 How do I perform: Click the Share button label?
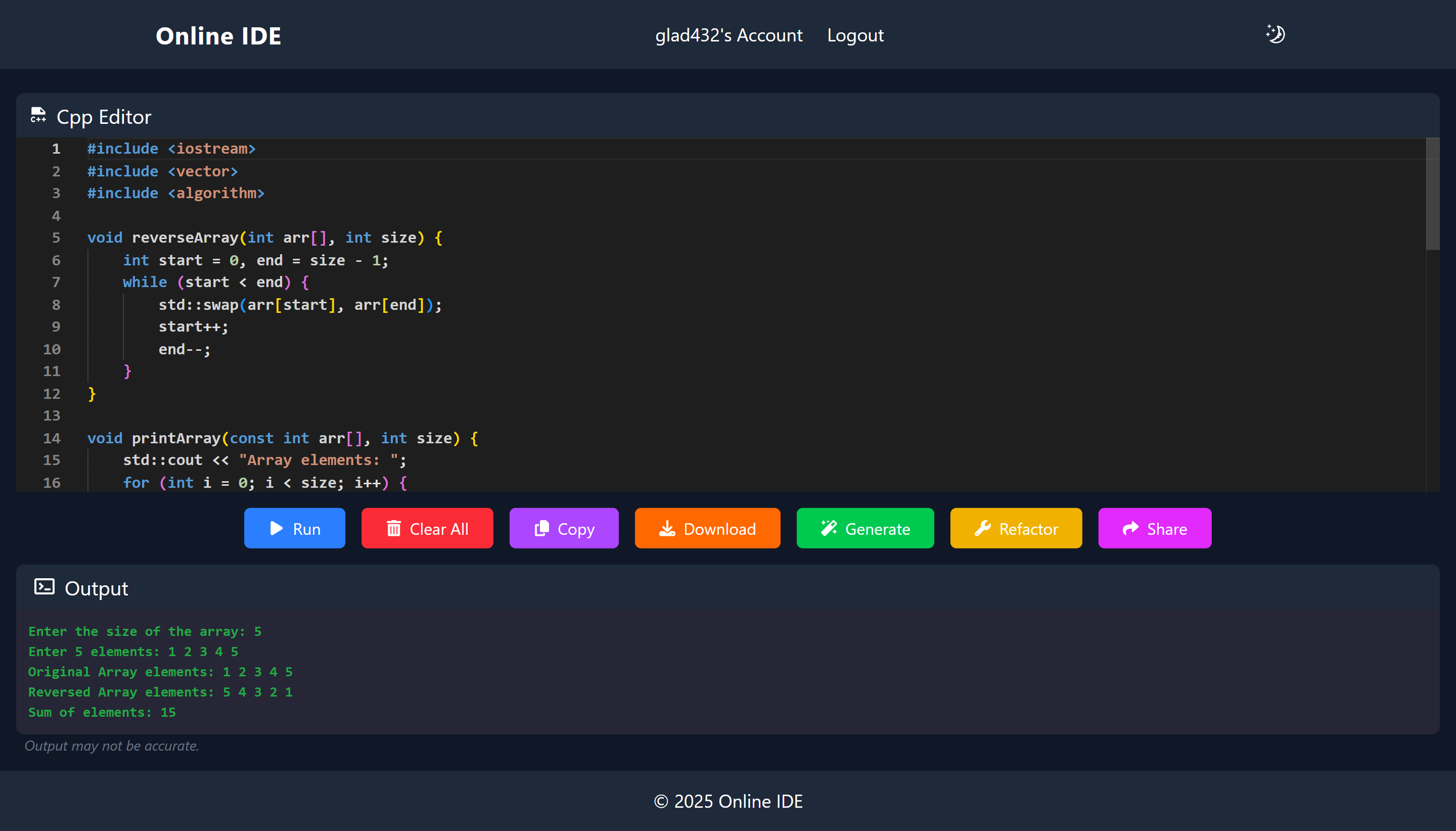[x=1167, y=529]
